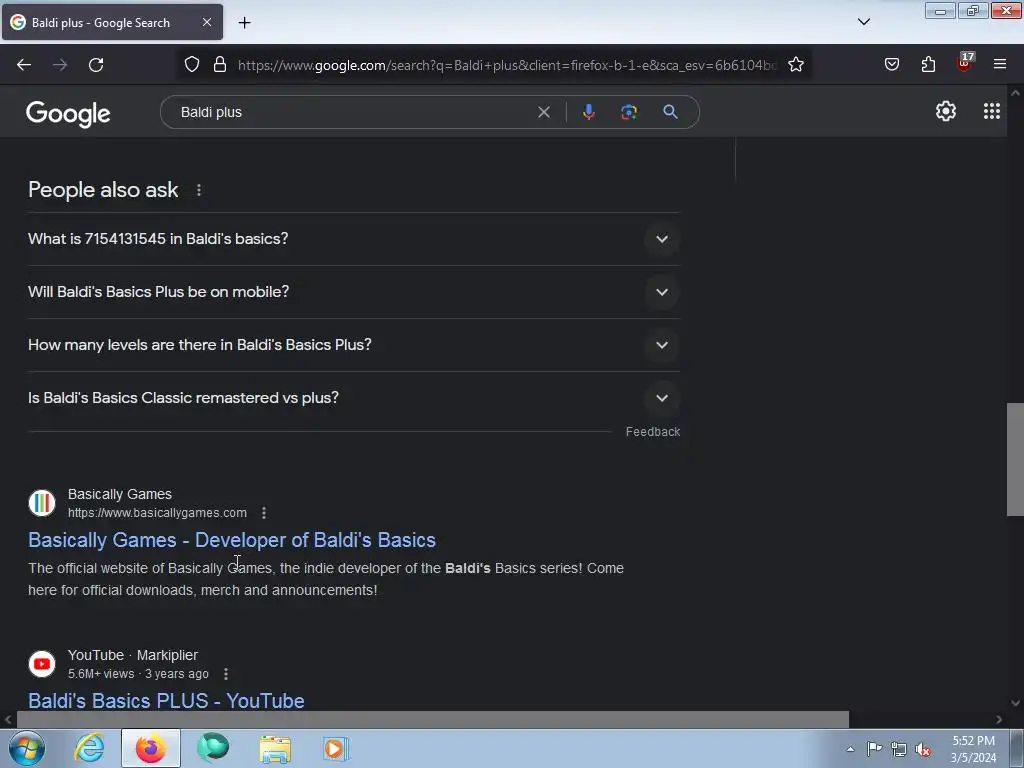The image size is (1024, 768).
Task: Click the vertical scrollbar thumb
Action: (x=1015, y=459)
